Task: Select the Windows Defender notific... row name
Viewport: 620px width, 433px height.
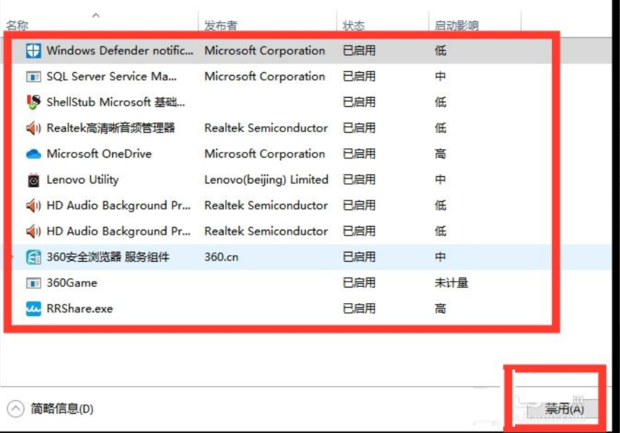Action: [120, 51]
